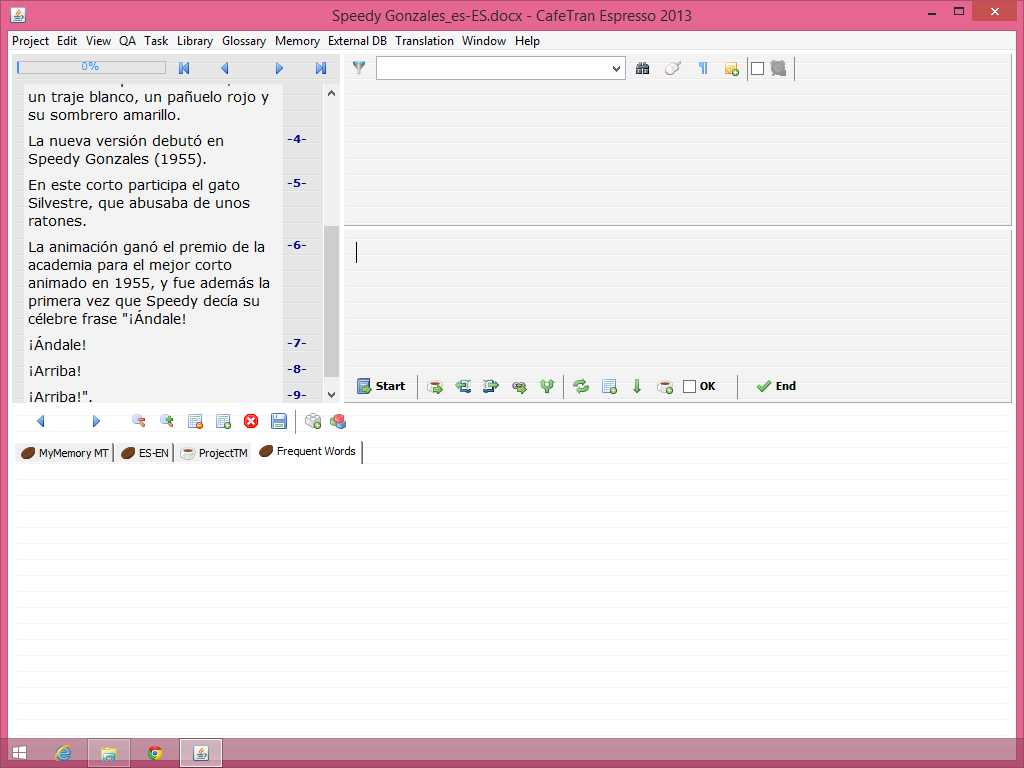1024x768 pixels.
Task: Click the blue floppy disk save icon
Action: [279, 421]
